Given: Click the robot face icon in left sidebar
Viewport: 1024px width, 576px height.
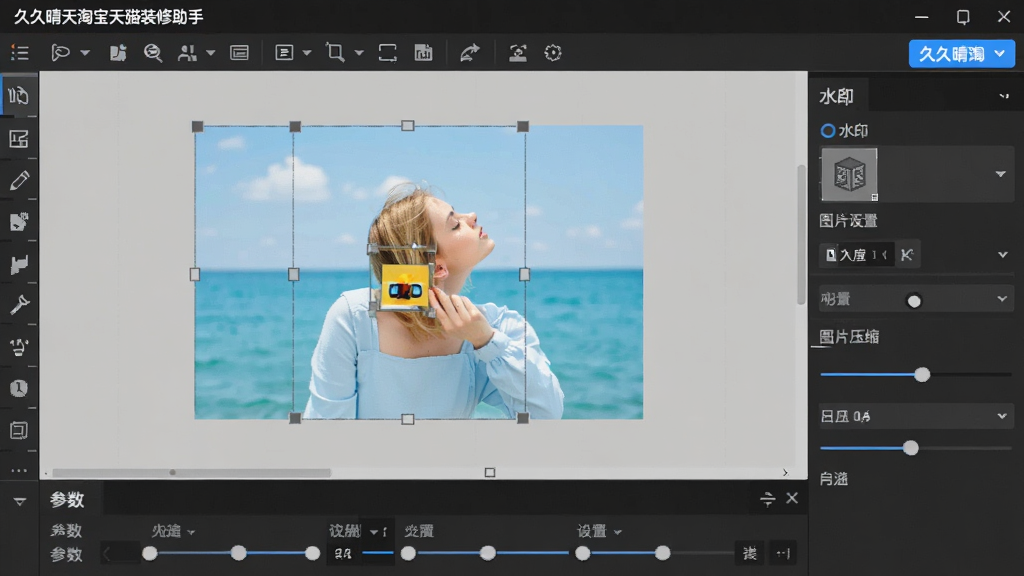Looking at the screenshot, I should [x=19, y=347].
